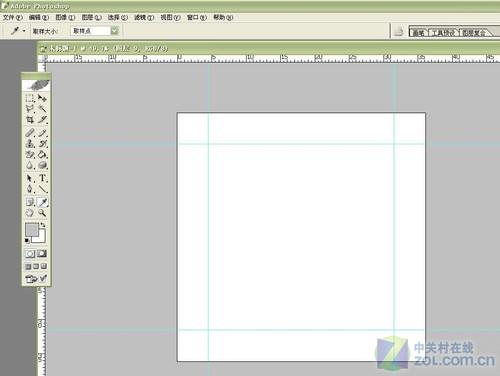This screenshot has width=500, height=376.
Task: Select the Zoom magnifier tool
Action: coord(42,213)
